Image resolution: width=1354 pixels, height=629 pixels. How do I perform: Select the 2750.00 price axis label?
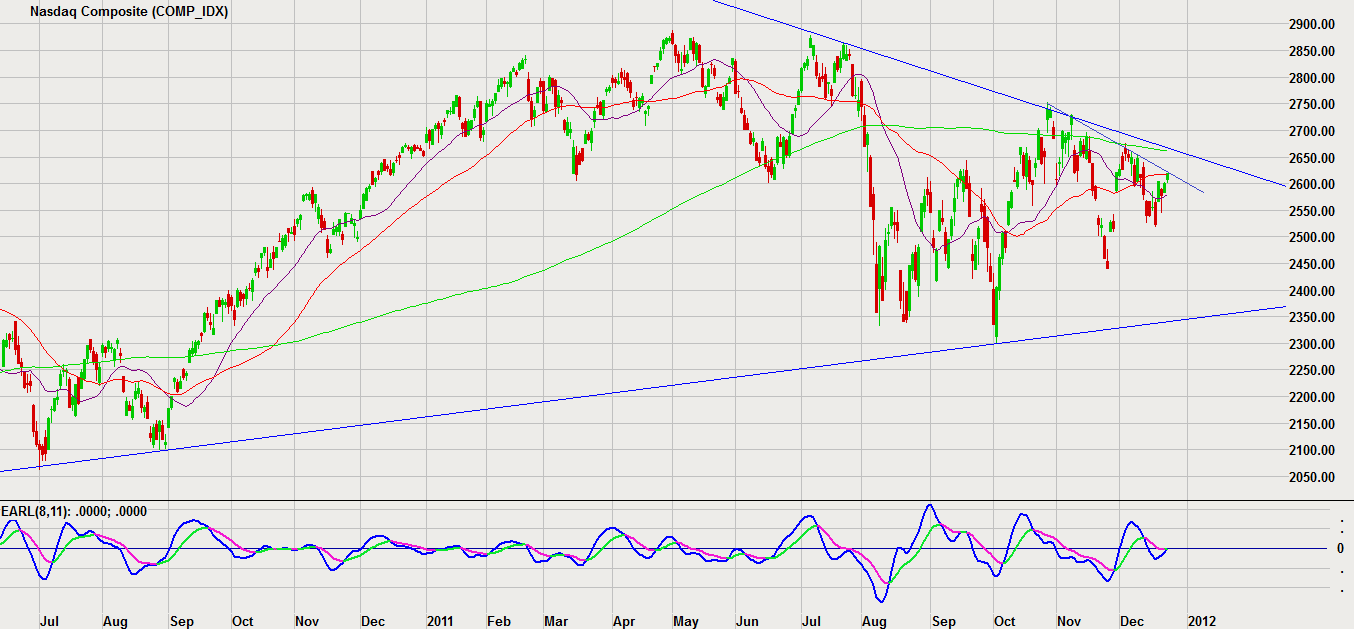point(1310,104)
